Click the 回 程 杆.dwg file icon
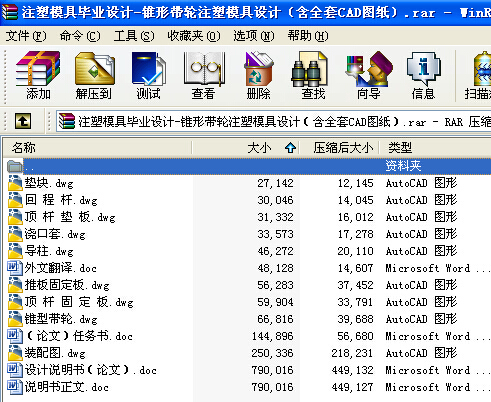Image resolution: width=491 pixels, height=402 pixels. coord(15,200)
